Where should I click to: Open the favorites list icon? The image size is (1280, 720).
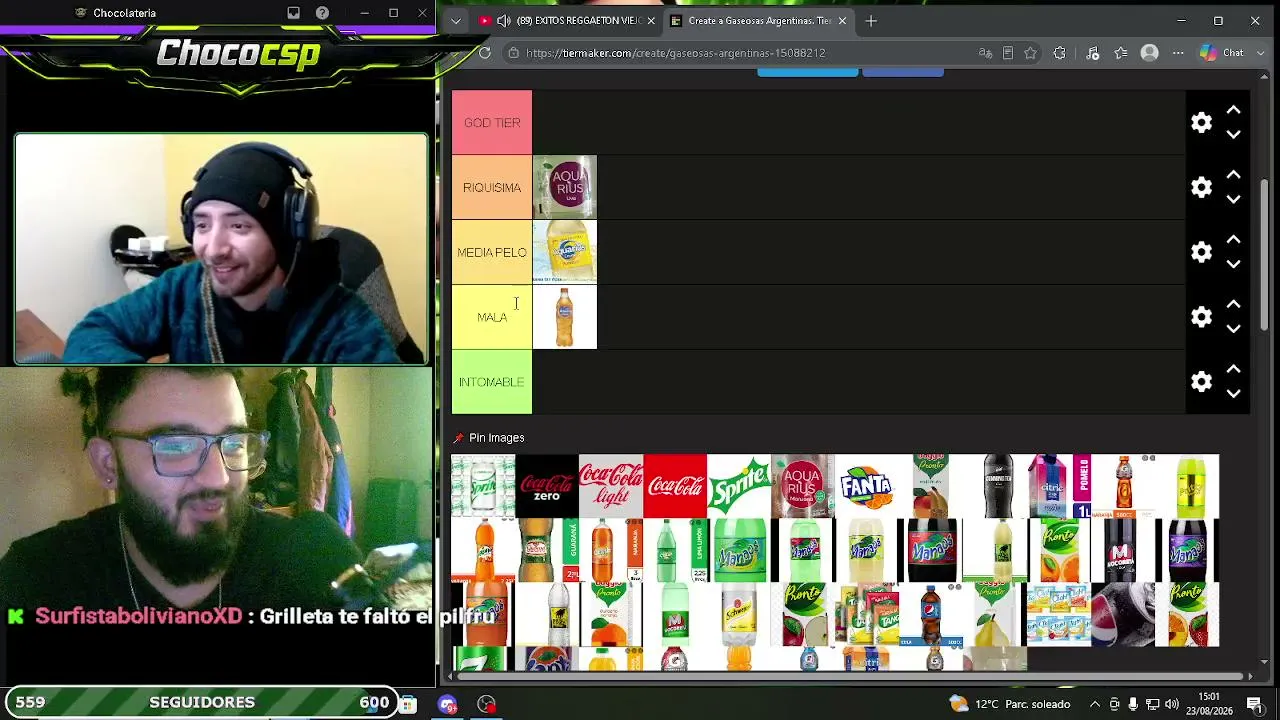tap(1121, 53)
